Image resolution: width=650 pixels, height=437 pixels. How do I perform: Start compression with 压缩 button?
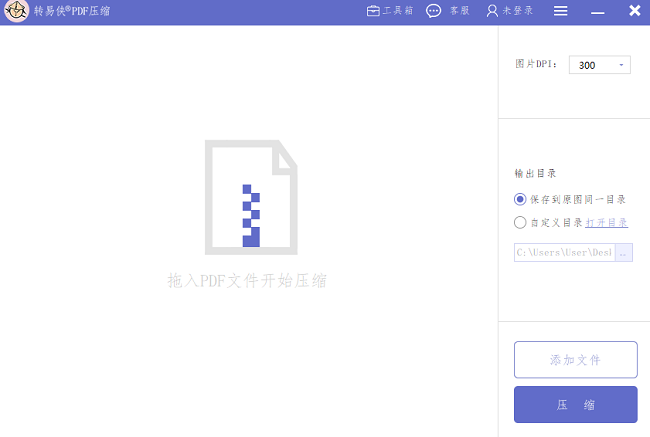(575, 404)
